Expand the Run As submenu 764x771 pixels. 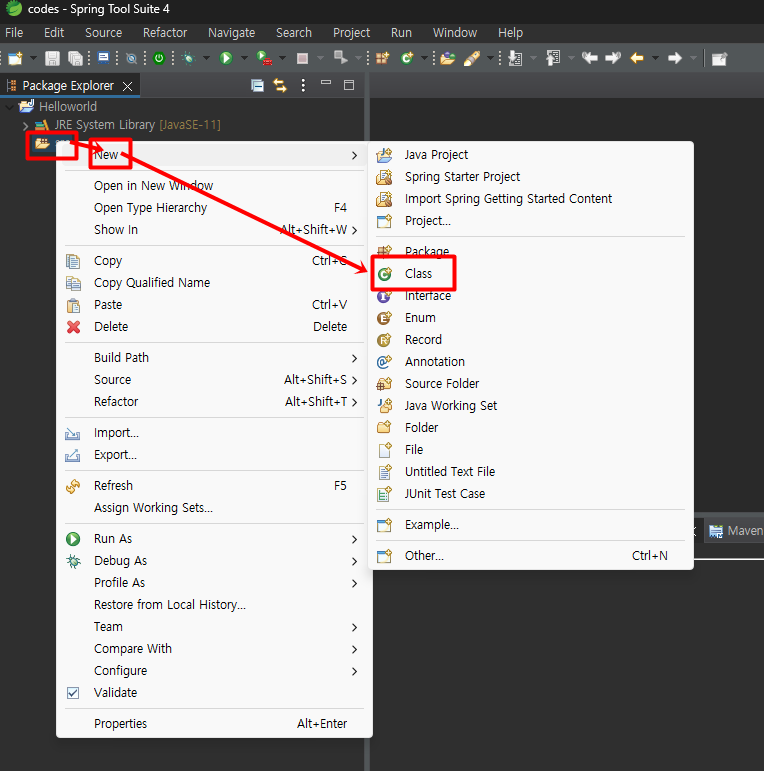pos(214,539)
